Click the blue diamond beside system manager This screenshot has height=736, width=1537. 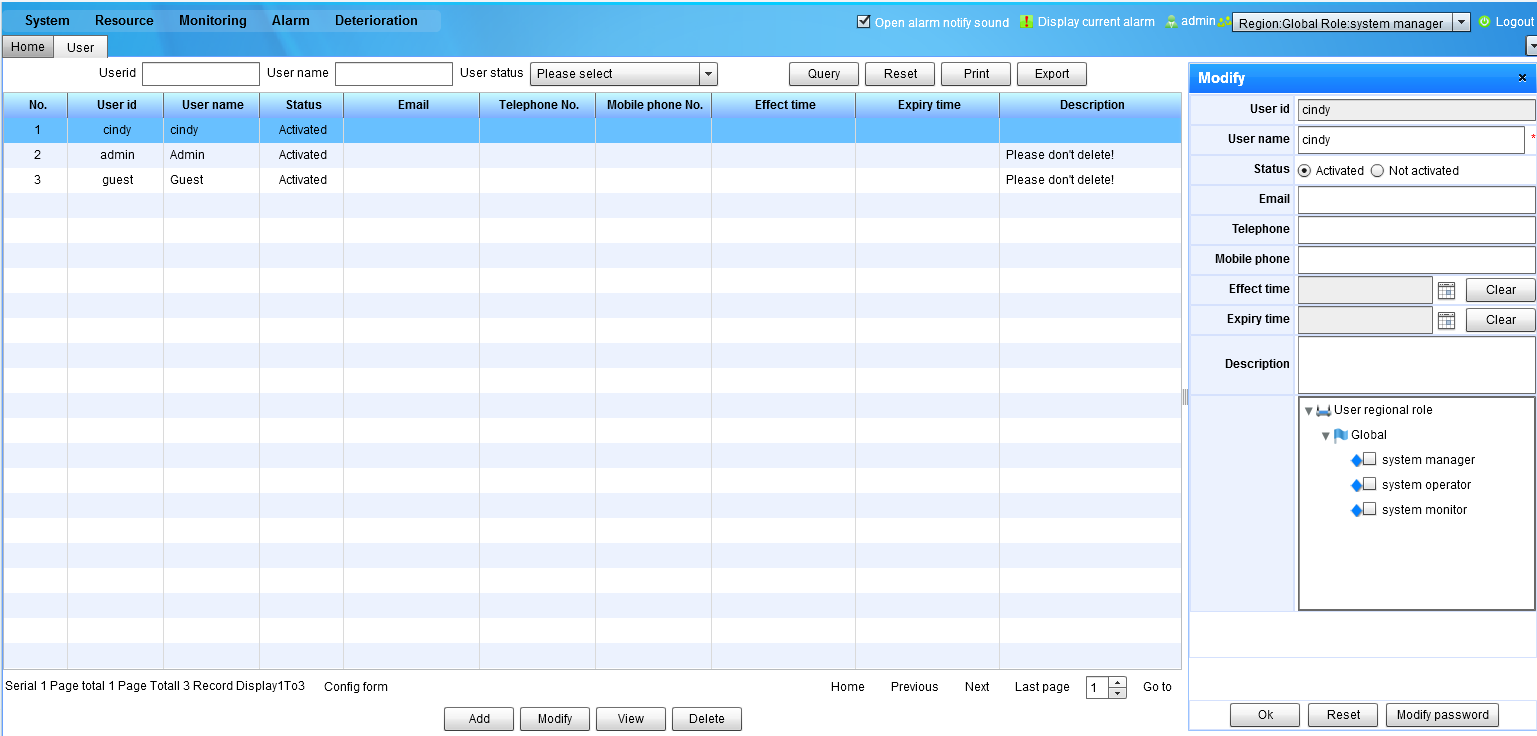click(1357, 460)
